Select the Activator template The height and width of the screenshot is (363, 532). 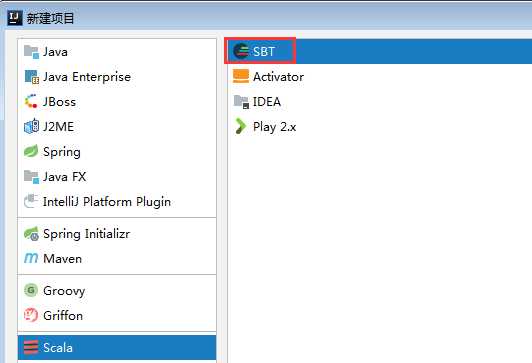(x=379, y=77)
